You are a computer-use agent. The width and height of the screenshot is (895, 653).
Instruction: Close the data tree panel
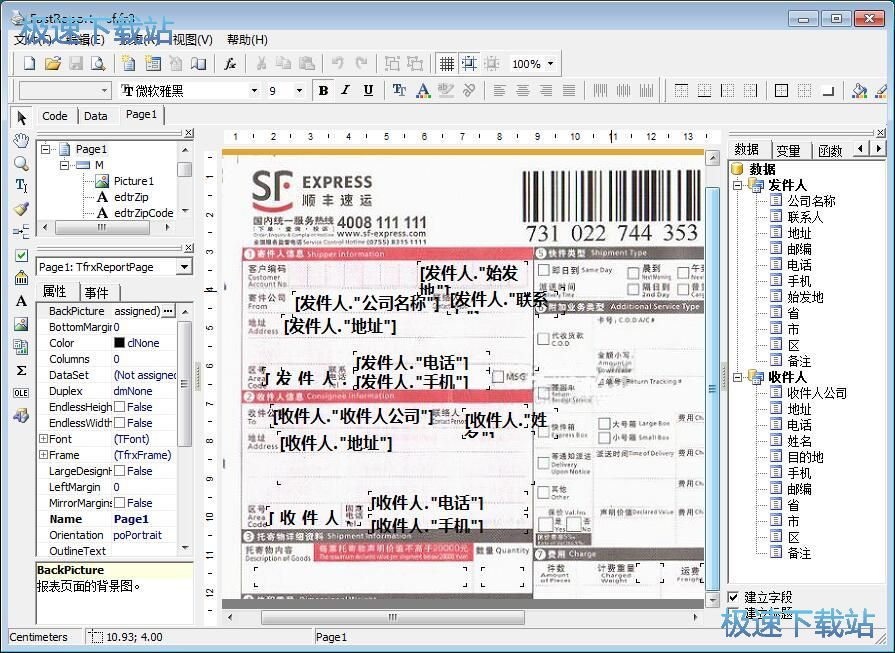tap(881, 132)
